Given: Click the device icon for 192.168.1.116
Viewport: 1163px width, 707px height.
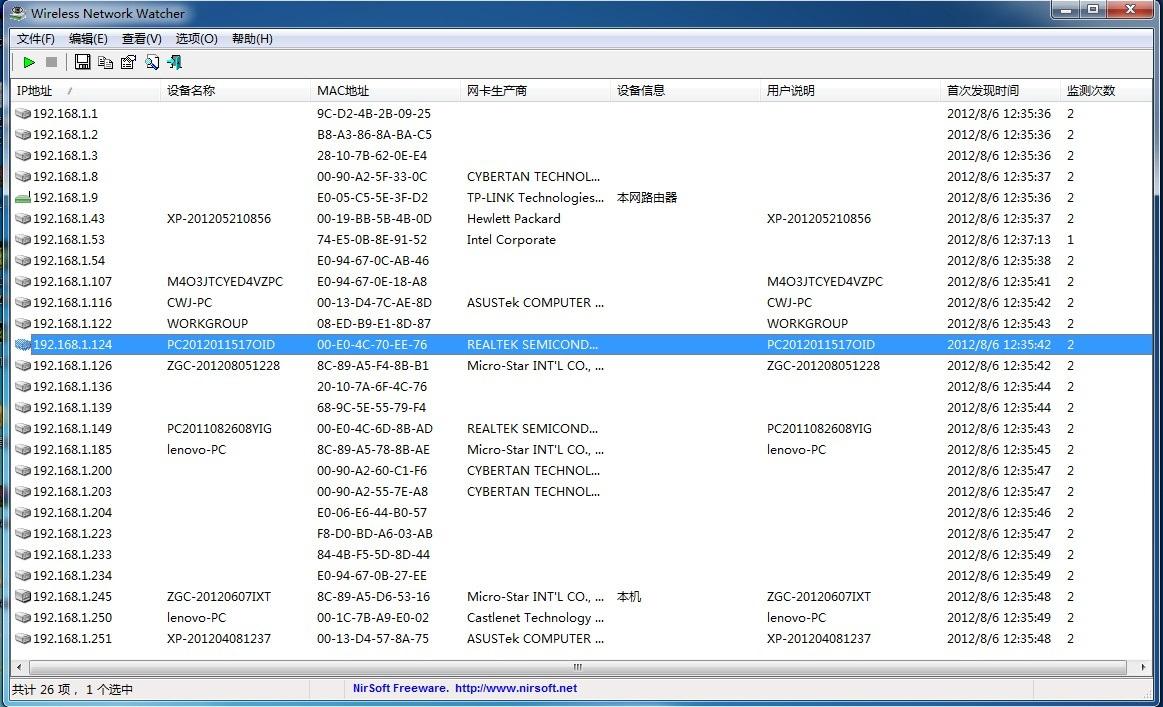Looking at the screenshot, I should 23,303.
